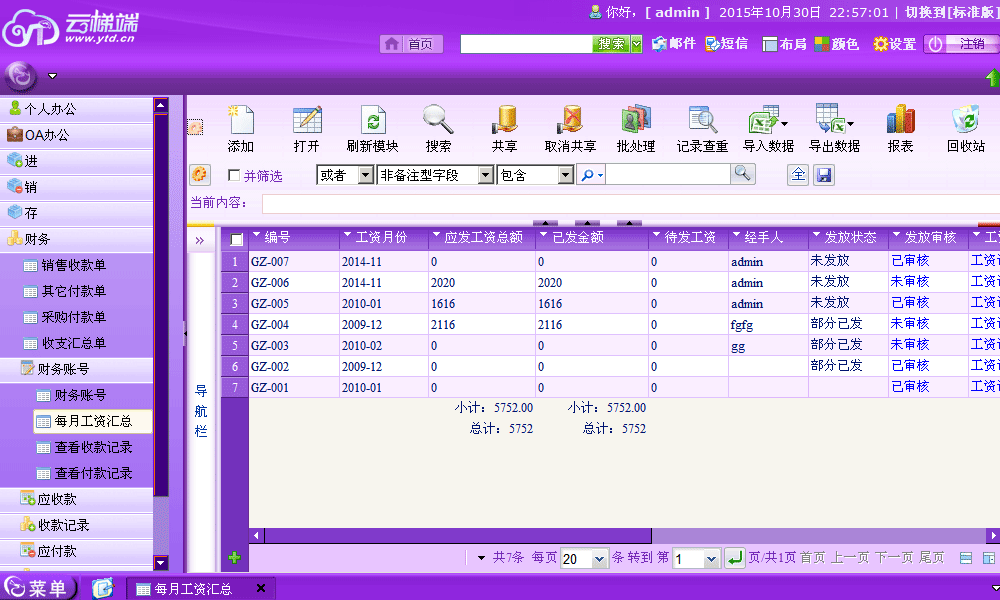Viewport: 1000px width, 600px height.
Task: Open the 编号 column header menu arrow
Action: tap(256, 235)
